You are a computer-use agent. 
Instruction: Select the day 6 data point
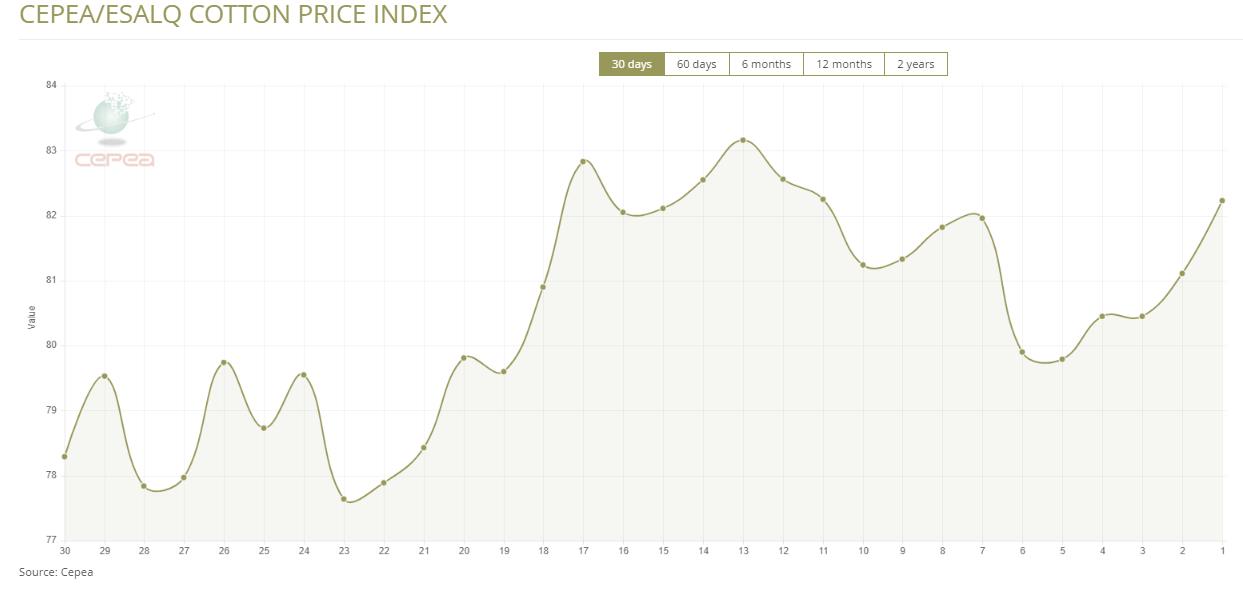(1022, 352)
